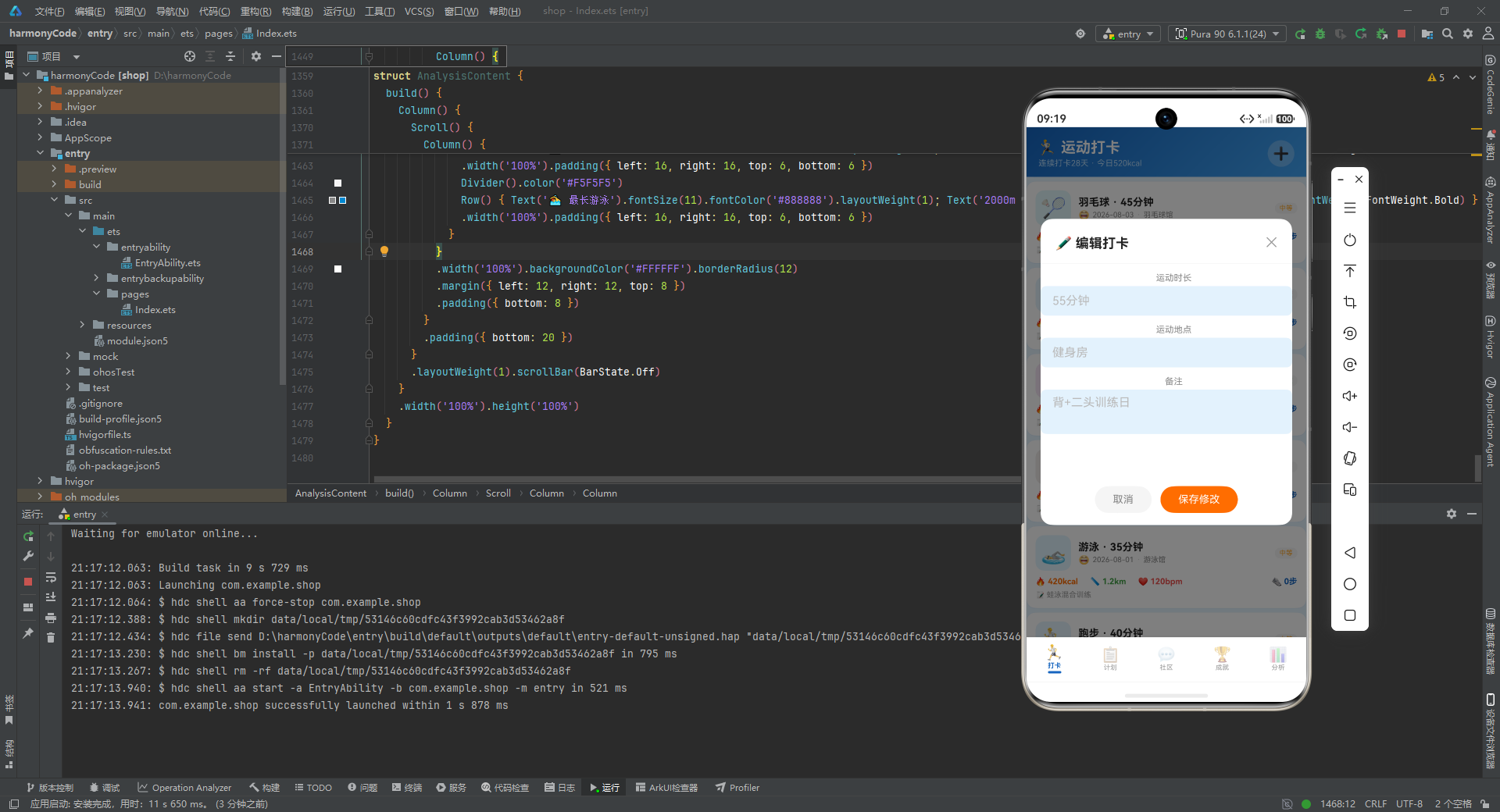Open the emulator toolbar hamburger menu
This screenshot has height=812, width=1500.
click(x=1350, y=208)
